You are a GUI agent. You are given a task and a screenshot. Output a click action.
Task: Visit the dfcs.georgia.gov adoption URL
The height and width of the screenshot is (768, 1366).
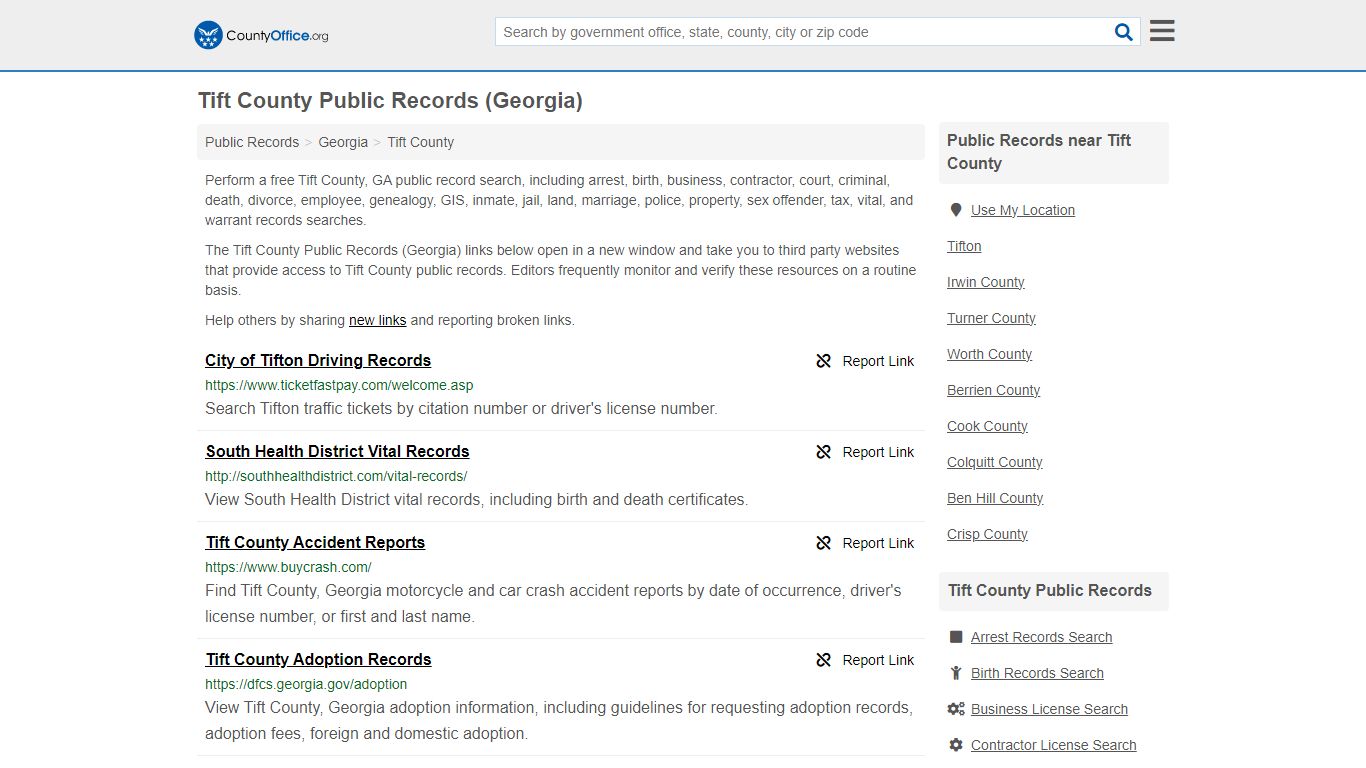pyautogui.click(x=306, y=684)
